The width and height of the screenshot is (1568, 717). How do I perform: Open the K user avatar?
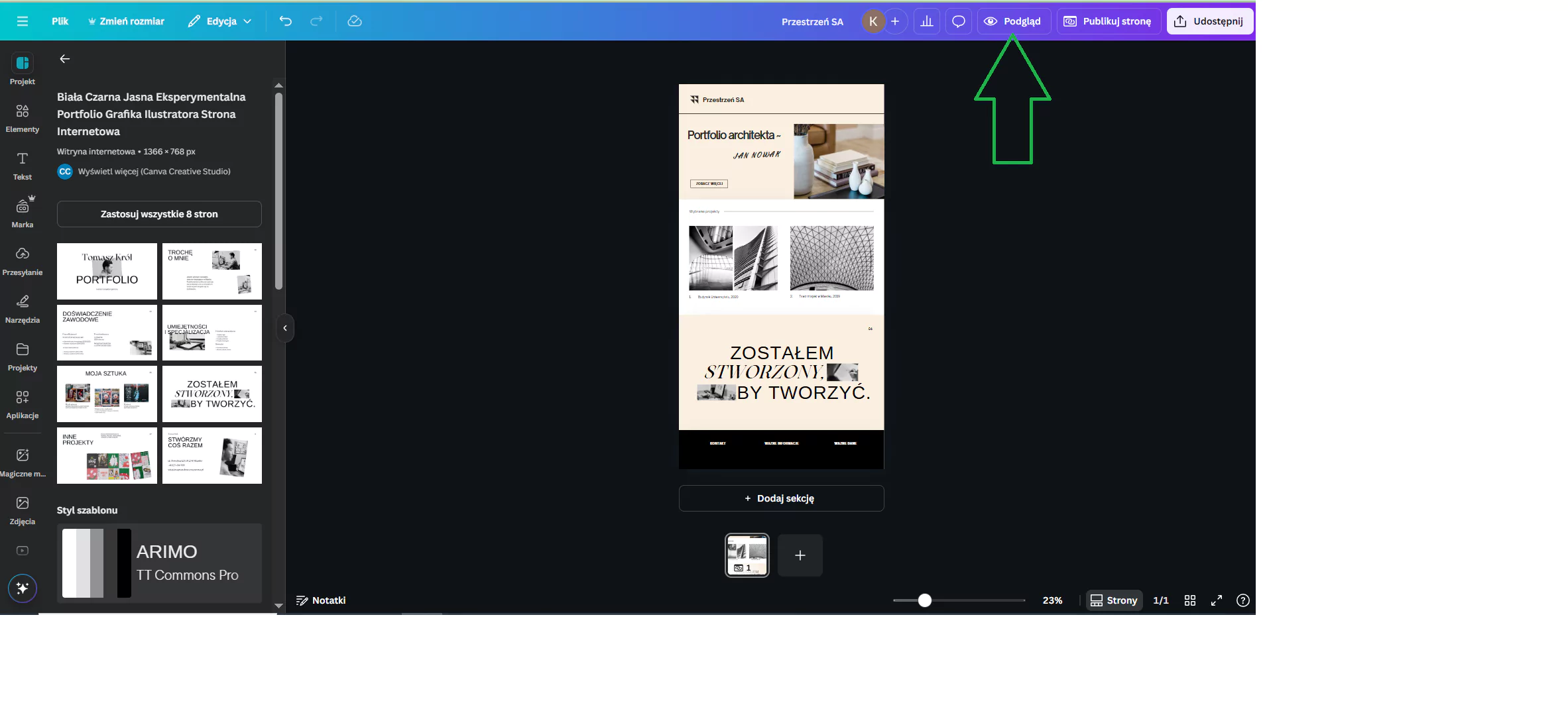click(x=873, y=21)
